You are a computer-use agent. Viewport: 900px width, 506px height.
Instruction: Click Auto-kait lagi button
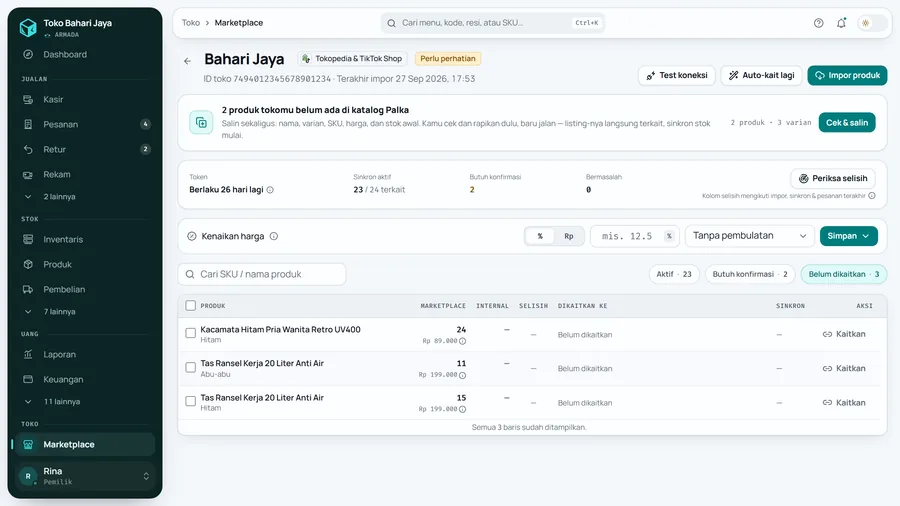click(761, 75)
